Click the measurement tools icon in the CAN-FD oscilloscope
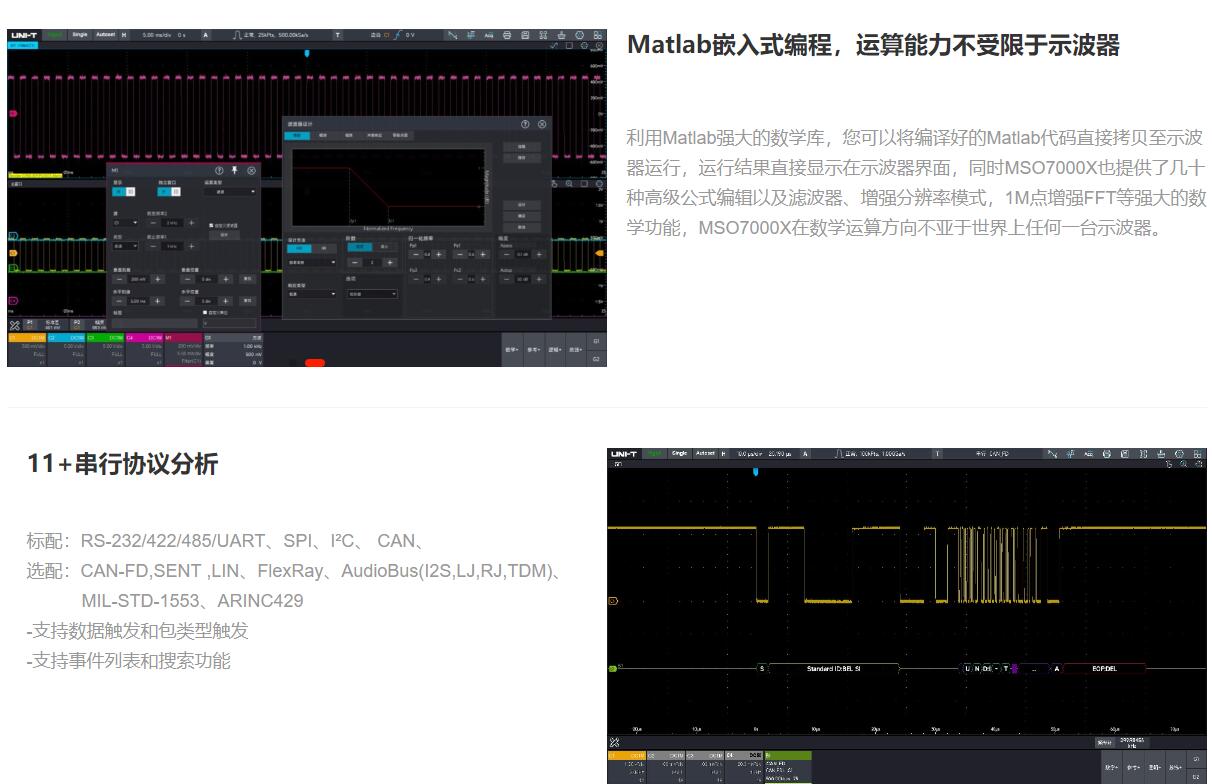 pyautogui.click(x=614, y=742)
